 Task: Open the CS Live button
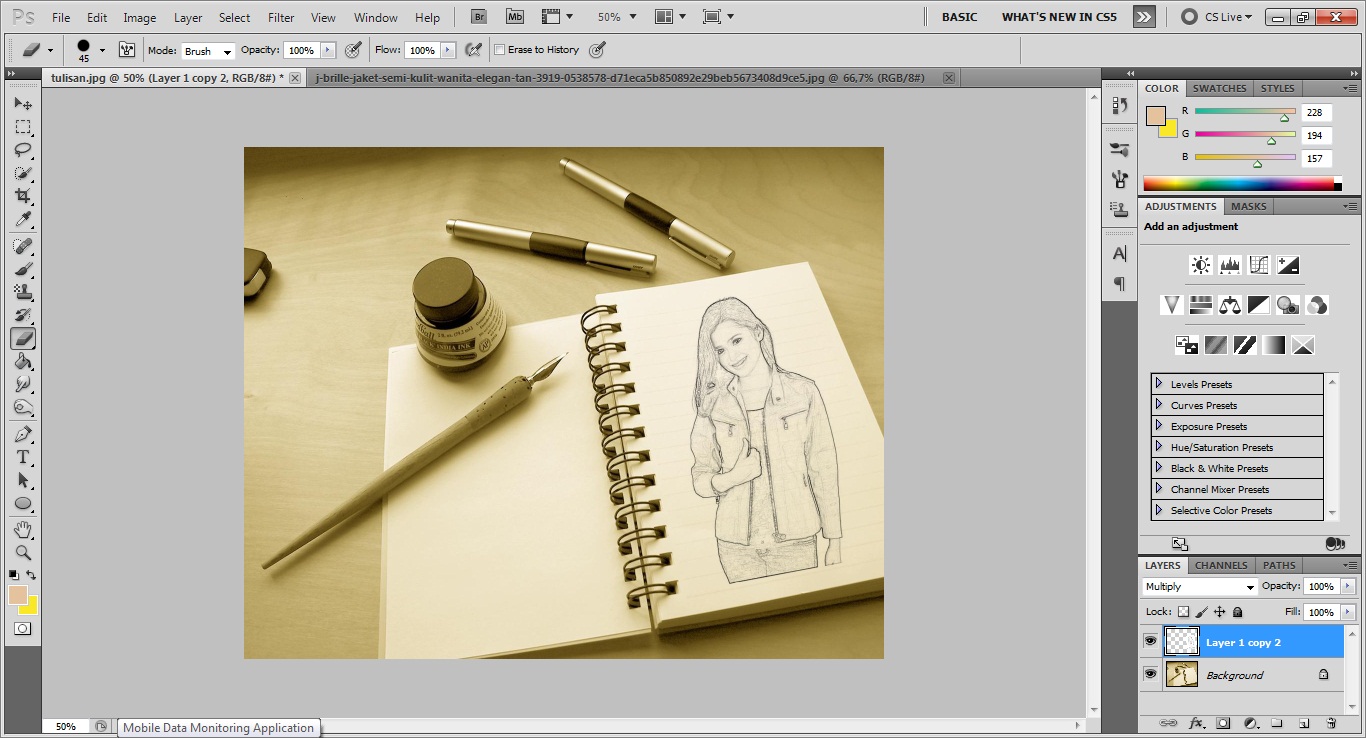tap(1216, 17)
